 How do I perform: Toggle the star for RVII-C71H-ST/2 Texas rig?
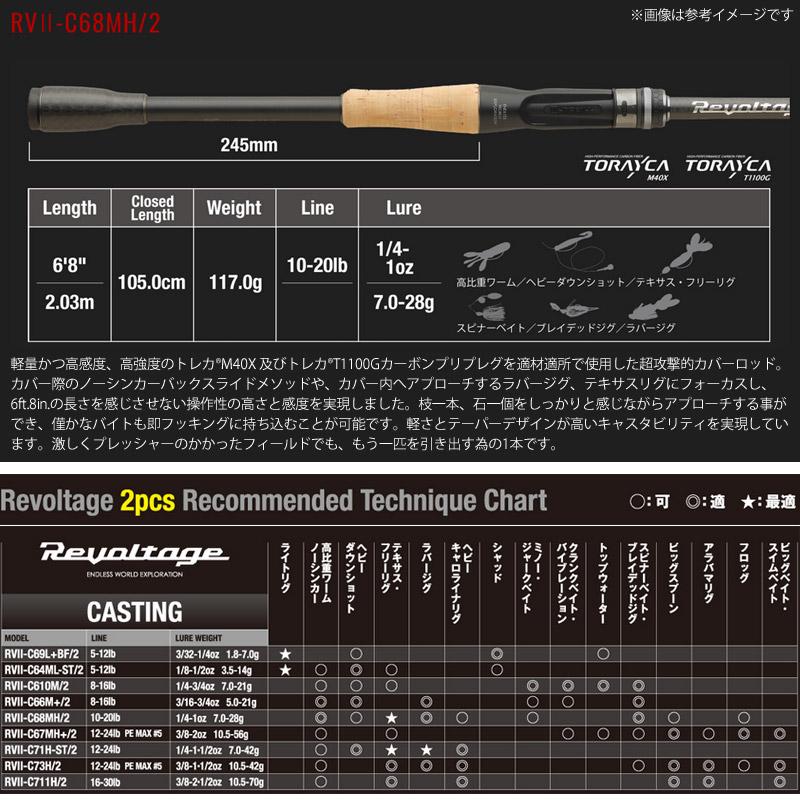pyautogui.click(x=391, y=751)
